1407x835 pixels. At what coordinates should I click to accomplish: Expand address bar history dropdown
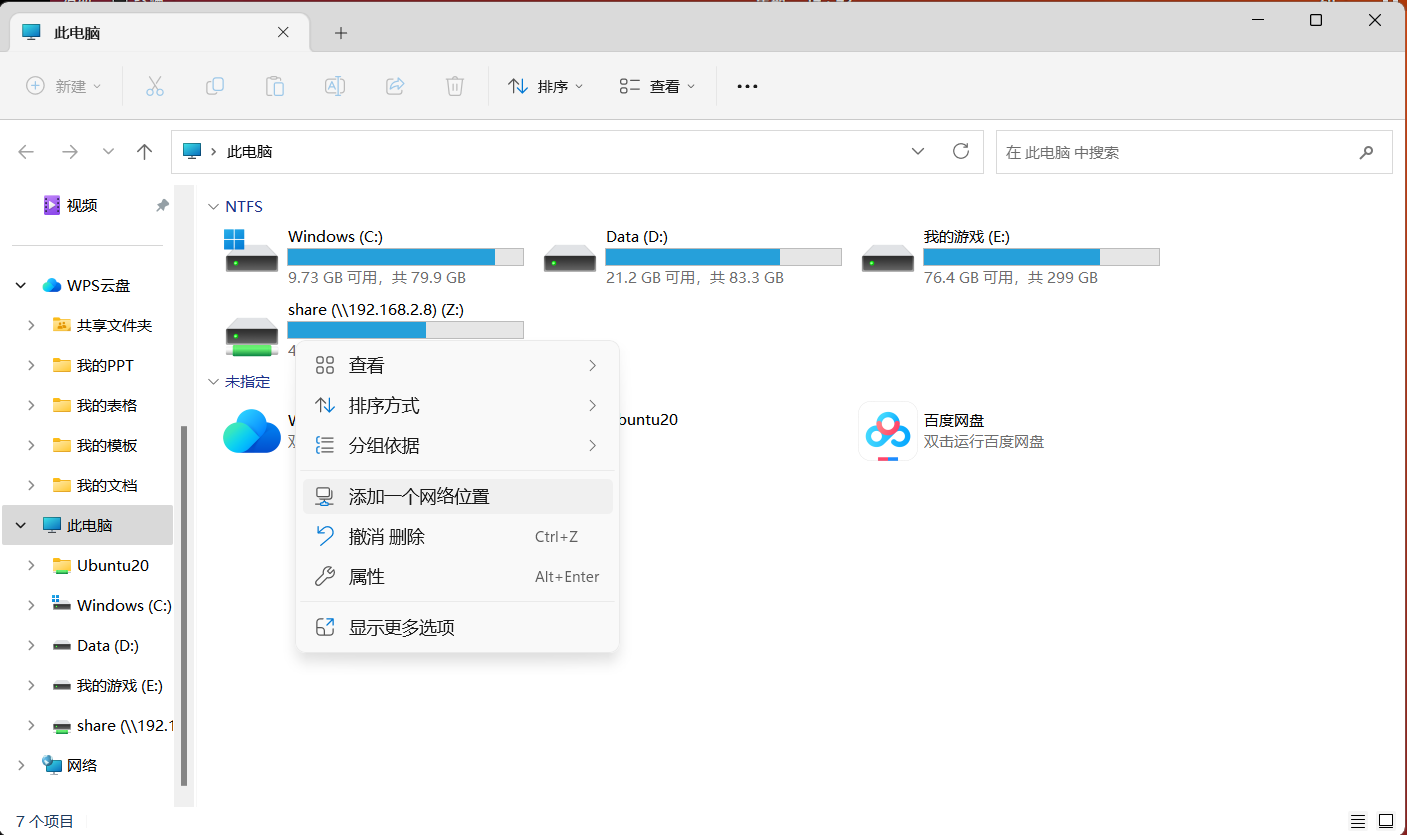click(x=918, y=151)
